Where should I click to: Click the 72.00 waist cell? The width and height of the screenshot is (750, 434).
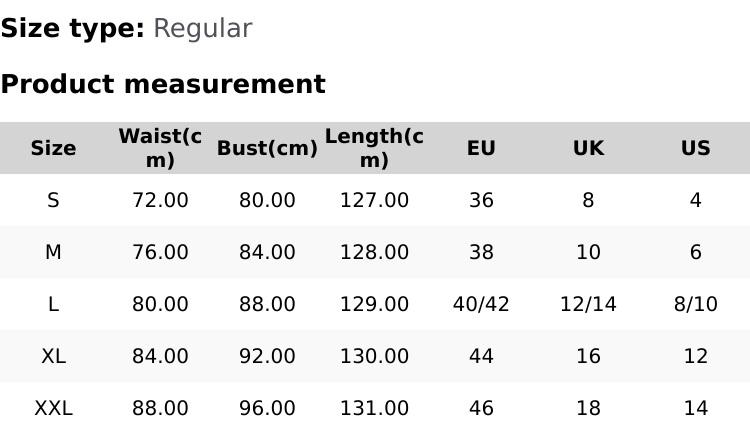click(160, 200)
